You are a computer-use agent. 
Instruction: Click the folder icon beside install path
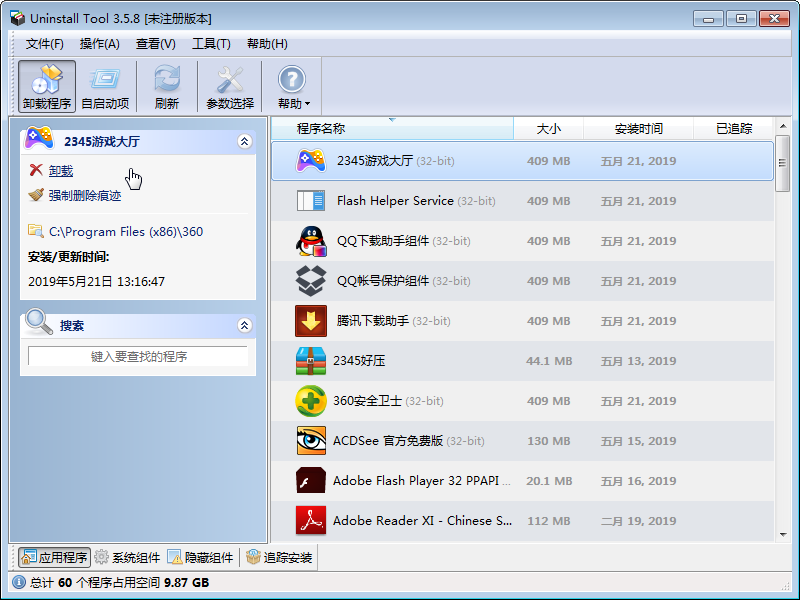pos(36,231)
